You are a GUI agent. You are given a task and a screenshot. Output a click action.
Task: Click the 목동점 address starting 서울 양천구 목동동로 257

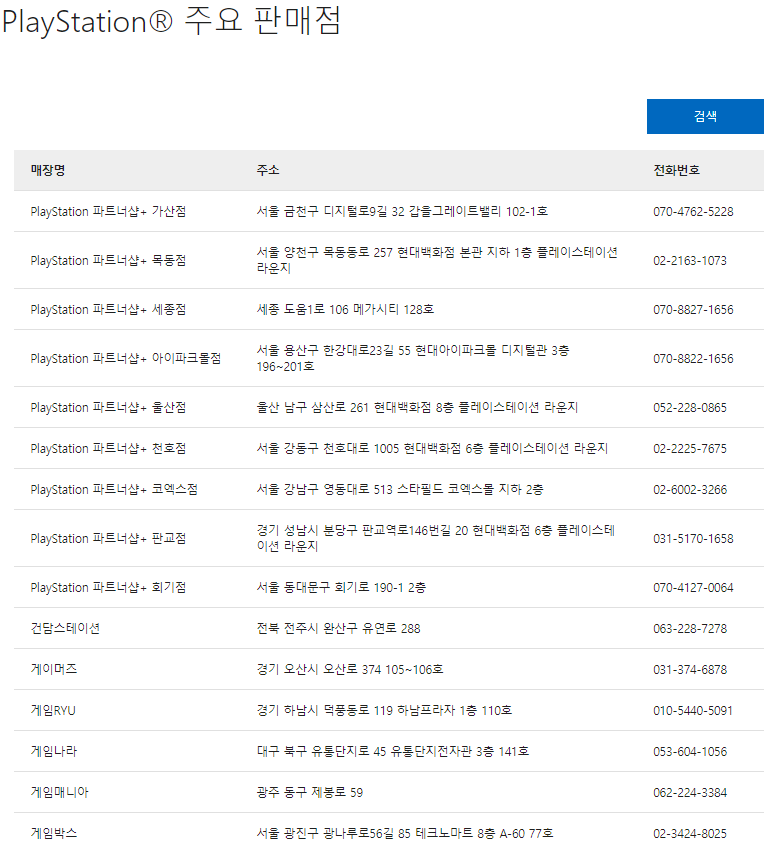(x=437, y=261)
